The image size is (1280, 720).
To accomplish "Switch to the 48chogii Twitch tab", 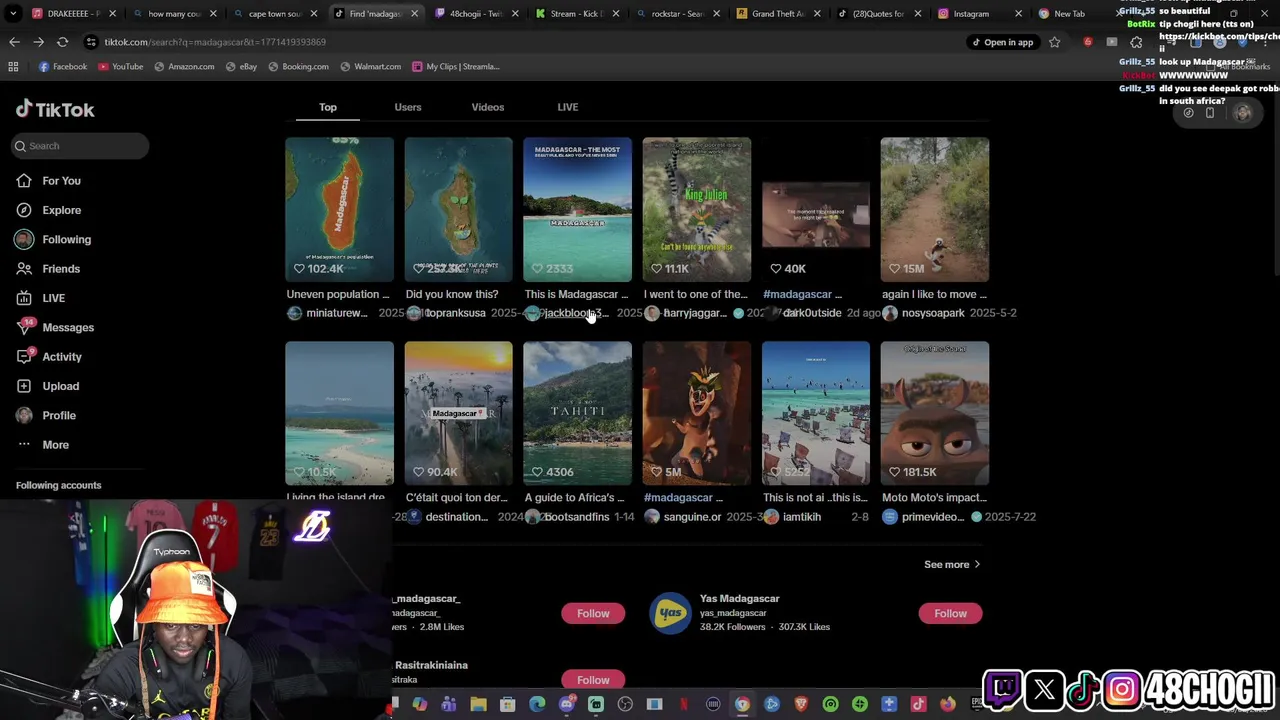I will pyautogui.click(x=477, y=14).
